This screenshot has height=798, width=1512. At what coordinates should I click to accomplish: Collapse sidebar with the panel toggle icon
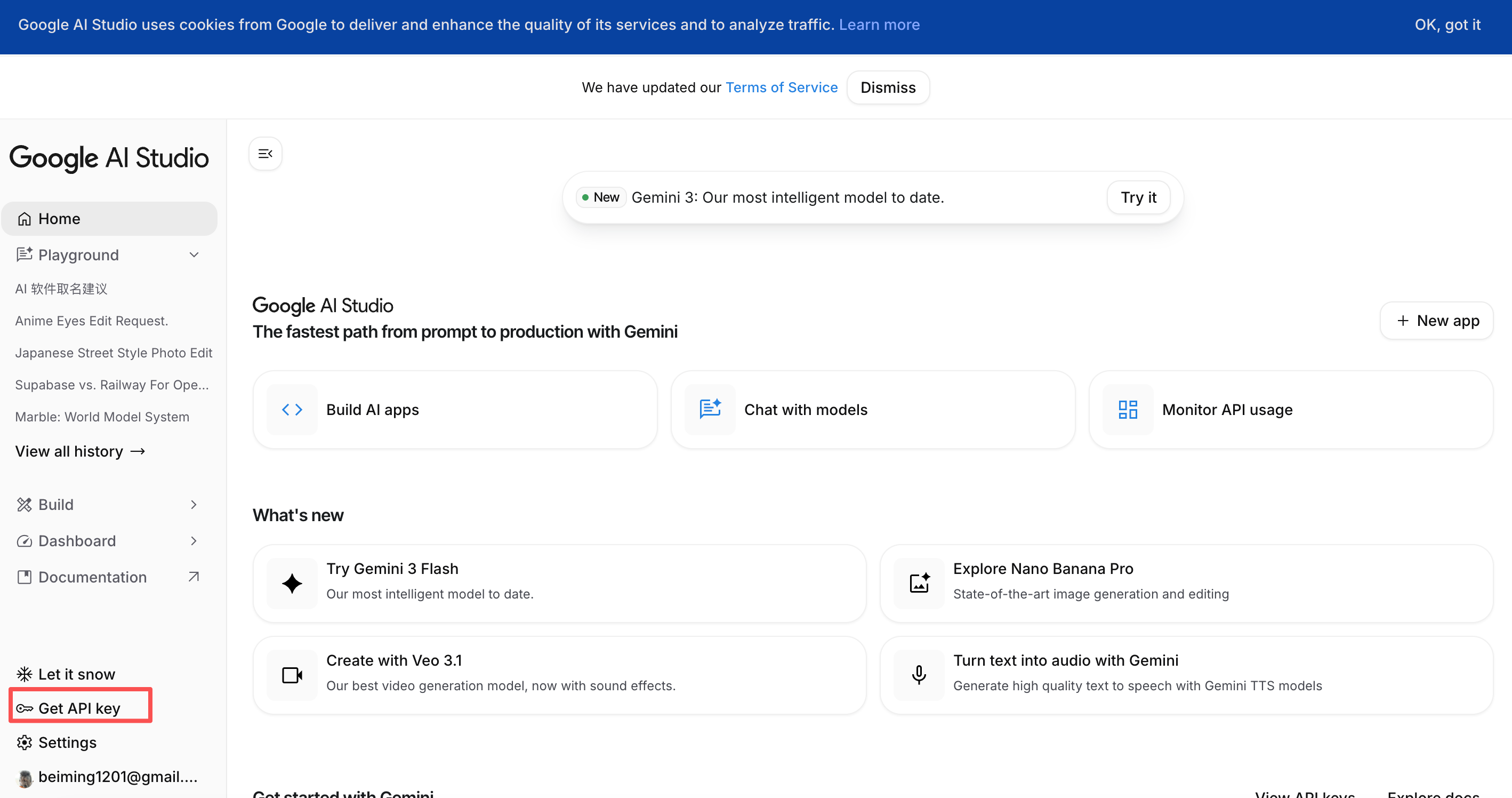[266, 154]
